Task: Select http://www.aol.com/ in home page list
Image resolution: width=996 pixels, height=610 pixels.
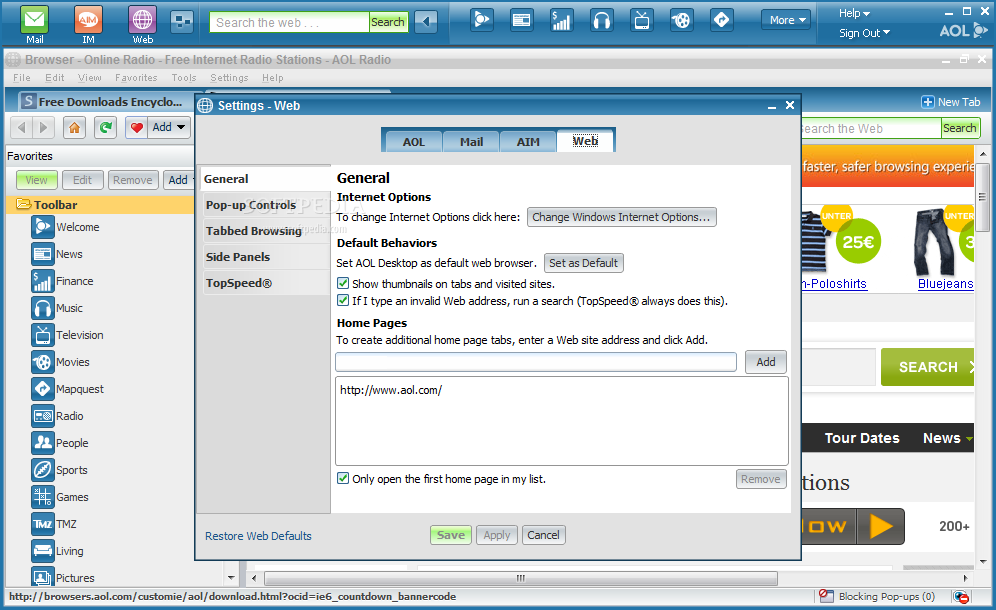Action: 391,390
